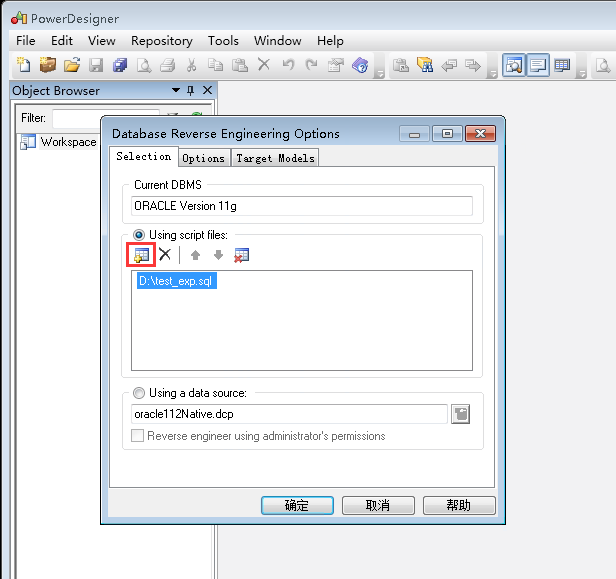Open the Help menu

330,41
